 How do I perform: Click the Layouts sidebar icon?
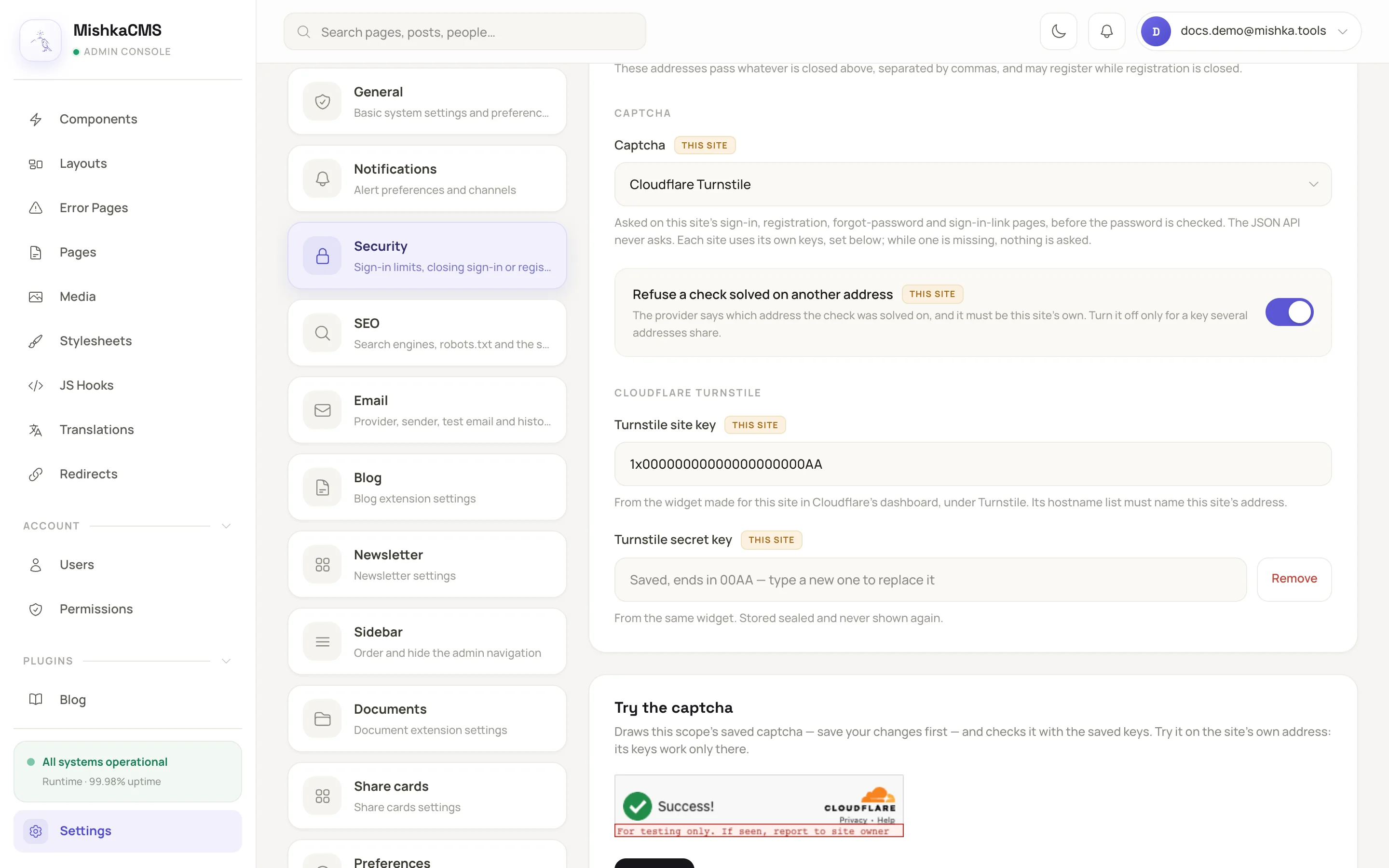pos(36,163)
